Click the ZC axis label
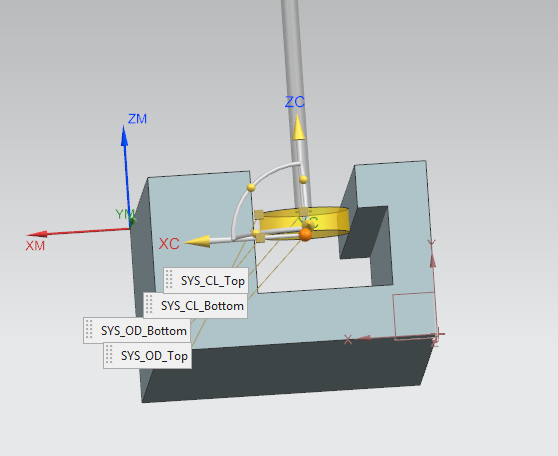This screenshot has height=456, width=558. [x=295, y=102]
